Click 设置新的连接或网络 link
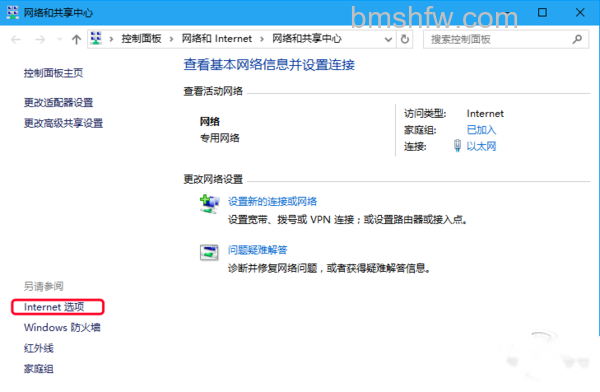600x392 pixels. pyautogui.click(x=272, y=201)
